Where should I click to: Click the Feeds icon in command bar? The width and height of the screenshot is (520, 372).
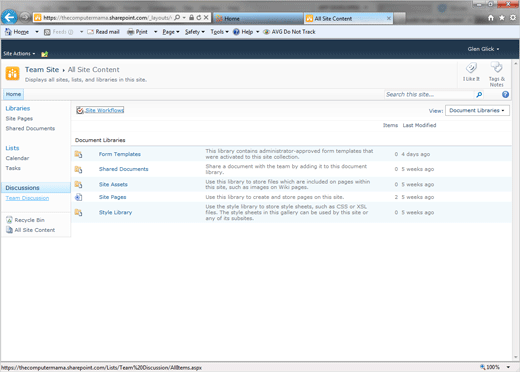pyautogui.click(x=47, y=32)
